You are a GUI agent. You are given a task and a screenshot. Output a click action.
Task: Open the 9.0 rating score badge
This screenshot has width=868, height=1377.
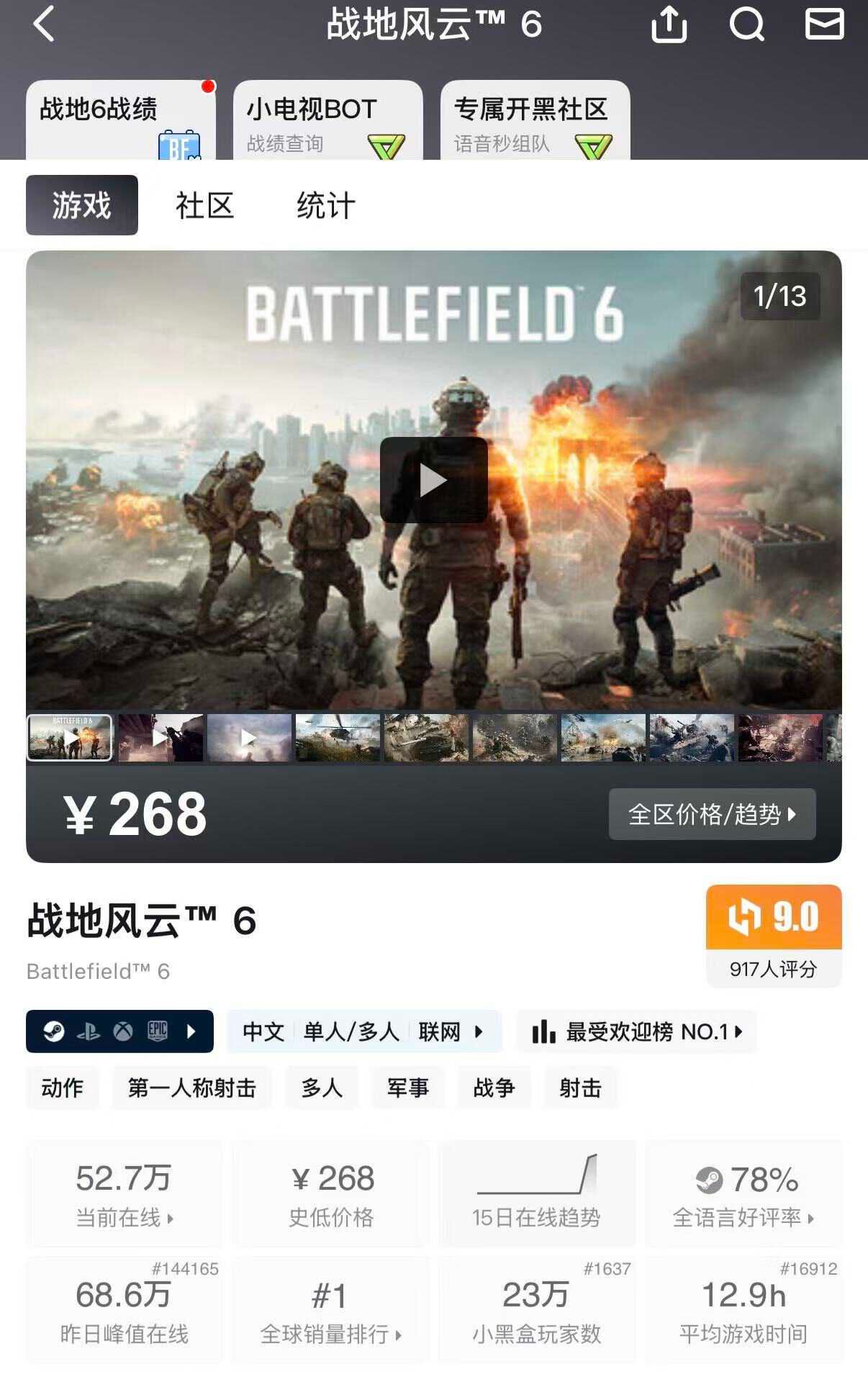click(x=774, y=935)
